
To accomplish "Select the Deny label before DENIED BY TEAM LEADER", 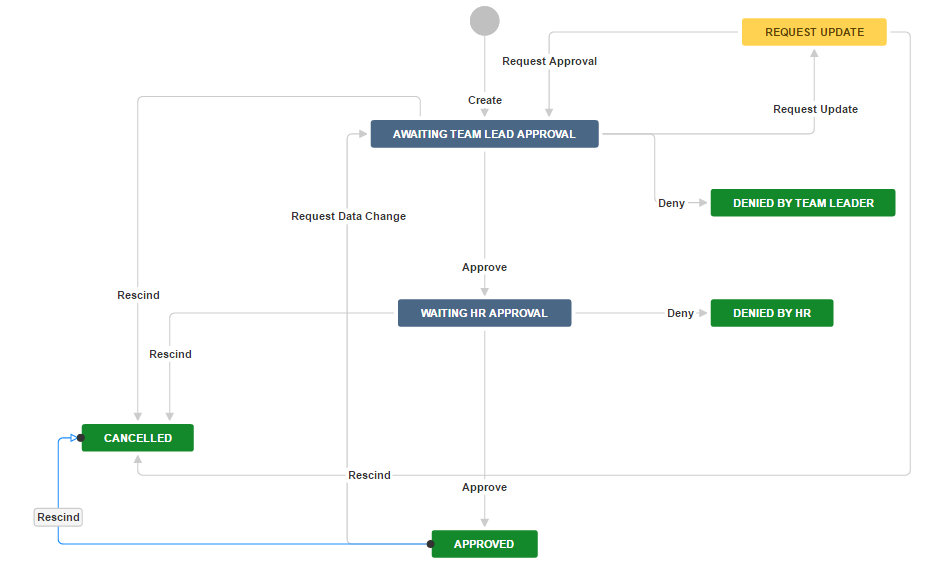I will [x=671, y=203].
